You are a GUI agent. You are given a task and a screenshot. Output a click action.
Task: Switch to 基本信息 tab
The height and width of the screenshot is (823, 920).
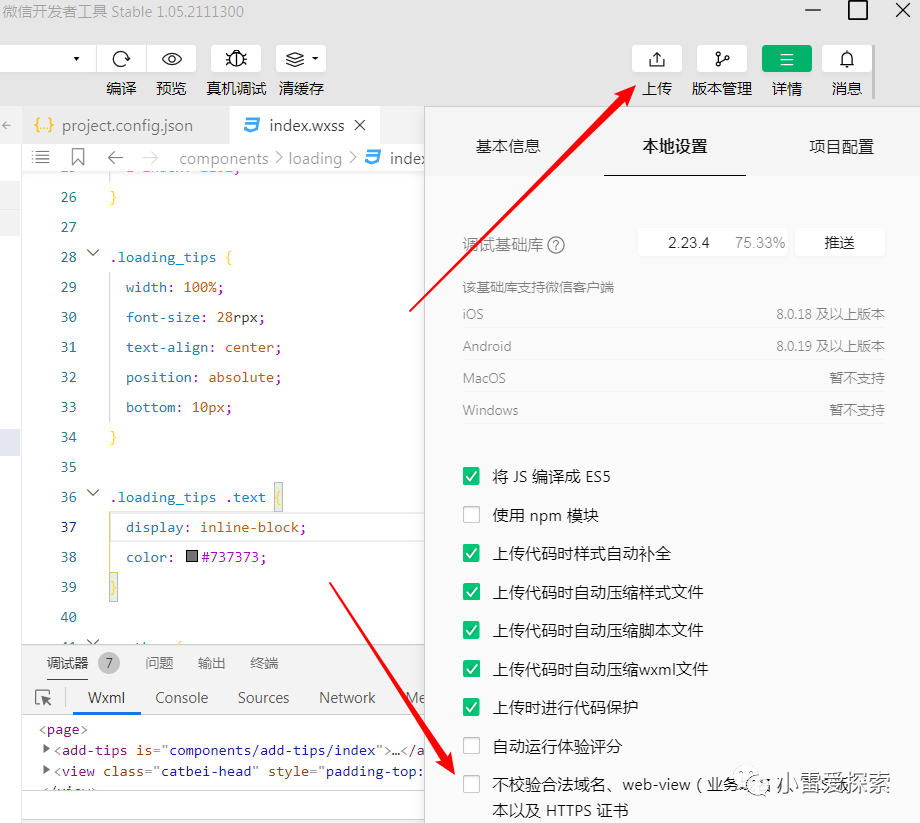coord(508,146)
